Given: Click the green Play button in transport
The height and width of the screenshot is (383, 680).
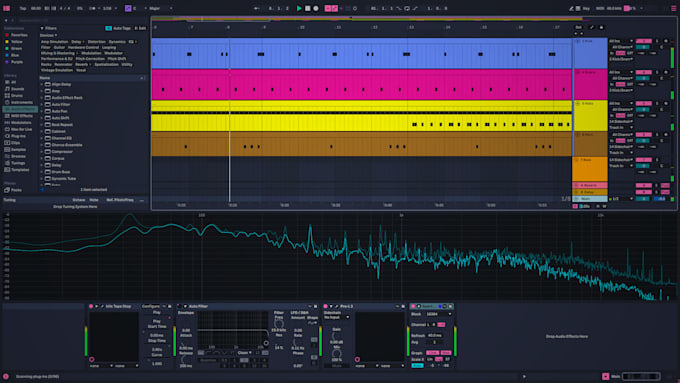Looking at the screenshot, I should 299,8.
